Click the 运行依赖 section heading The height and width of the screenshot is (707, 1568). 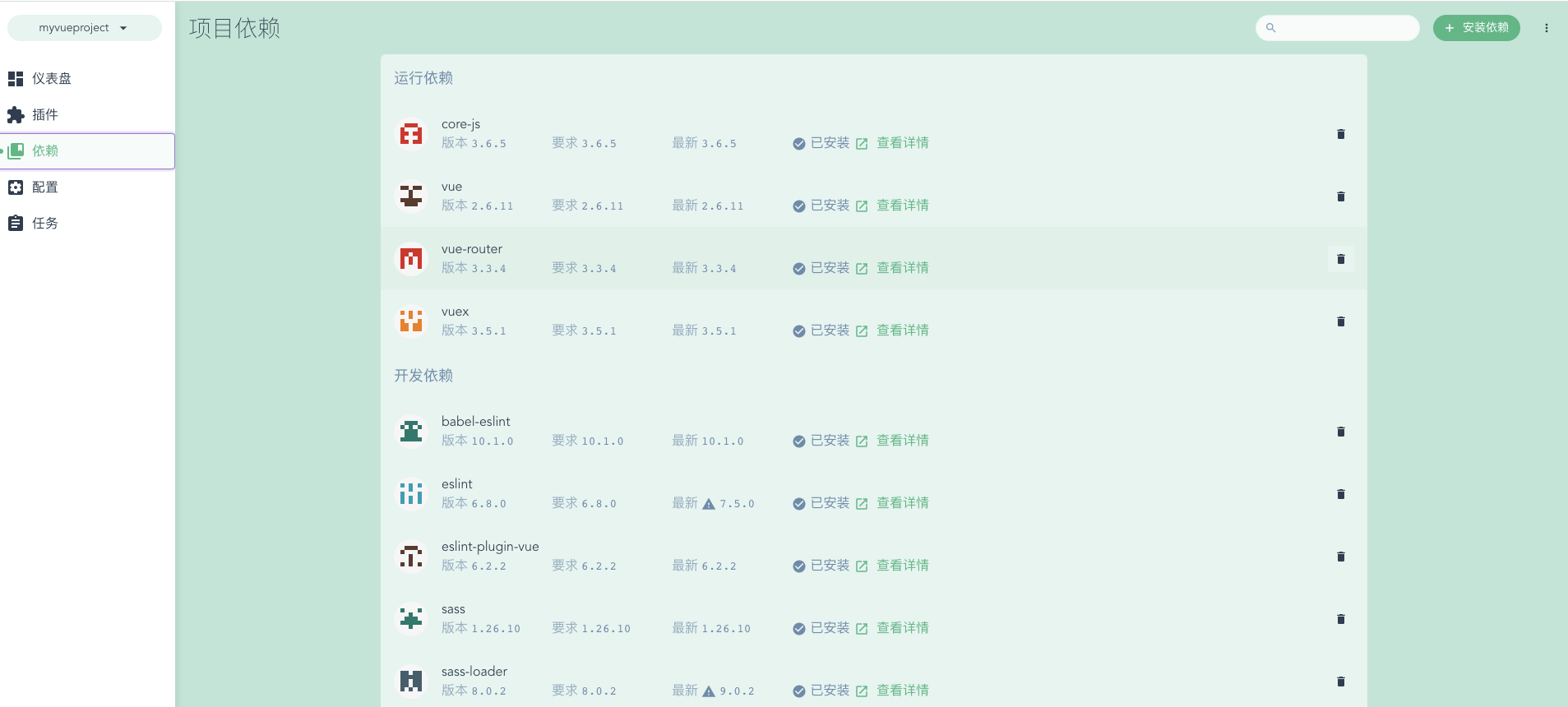[423, 78]
